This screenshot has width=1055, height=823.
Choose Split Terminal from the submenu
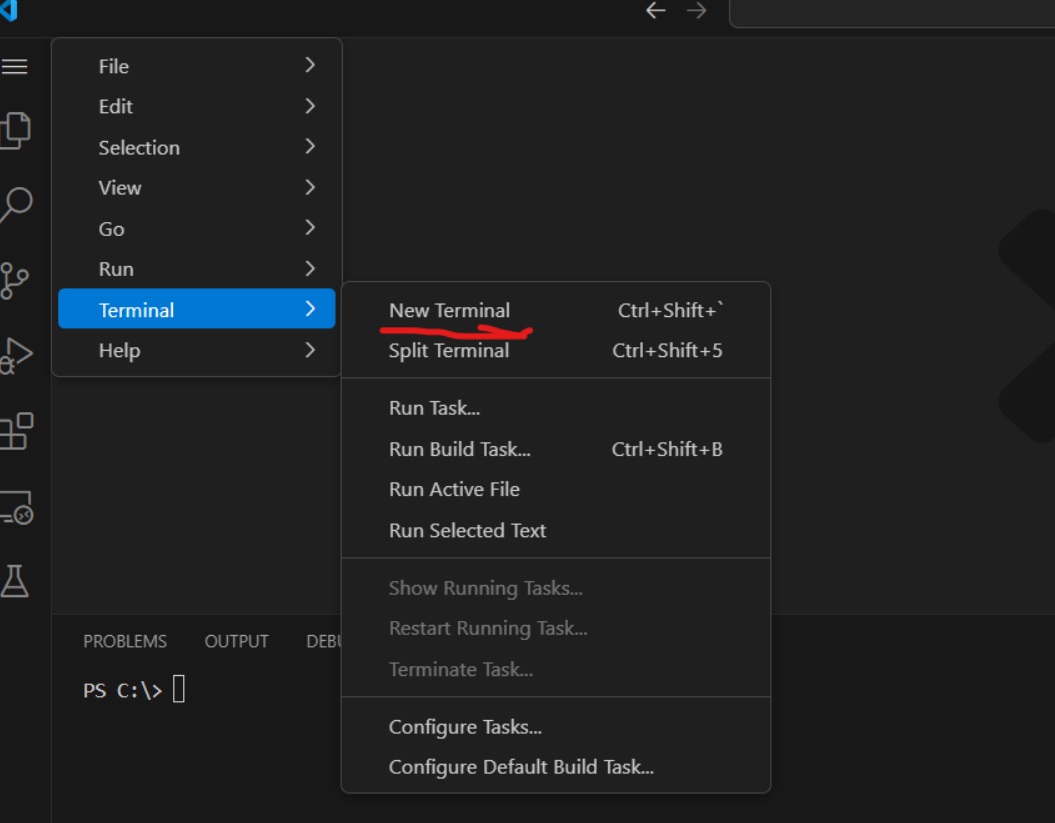click(x=556, y=351)
